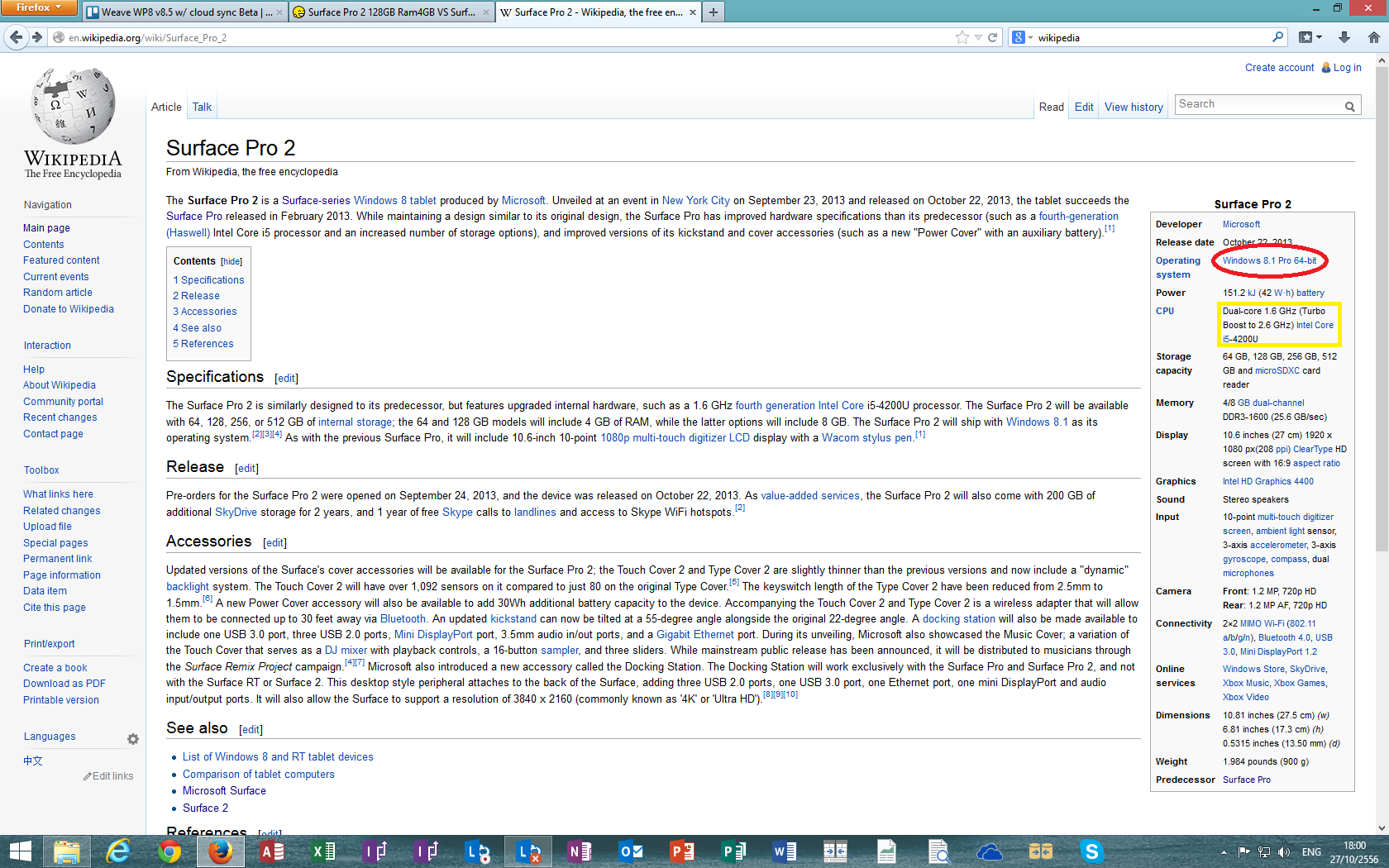Click the magnifier in the browser search bar
1389x868 pixels.
tap(1277, 37)
